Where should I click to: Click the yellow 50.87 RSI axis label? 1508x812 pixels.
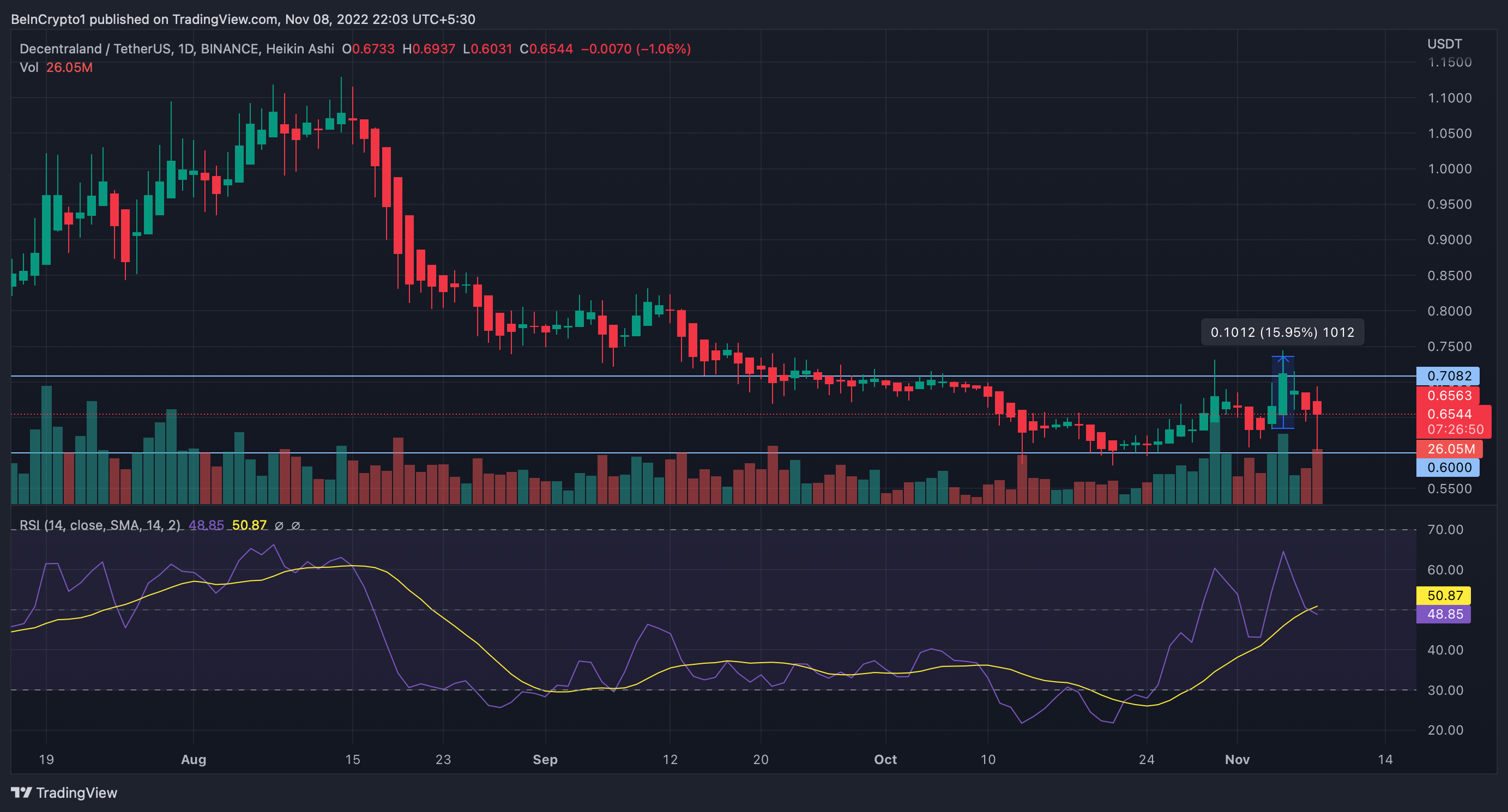pos(1443,596)
